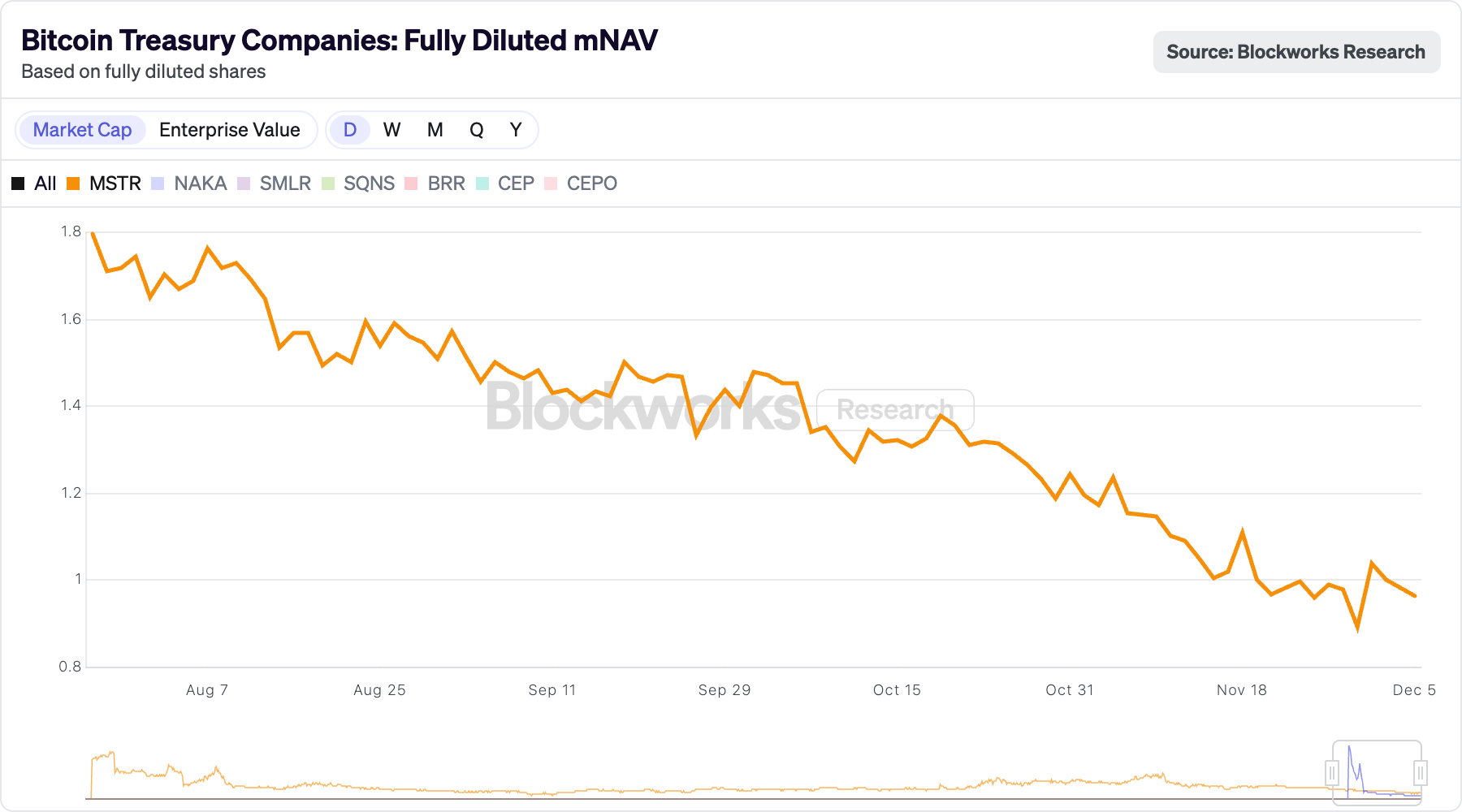1462x812 pixels.
Task: Click the Blockworks Research watermark badge
Action: click(x=894, y=410)
